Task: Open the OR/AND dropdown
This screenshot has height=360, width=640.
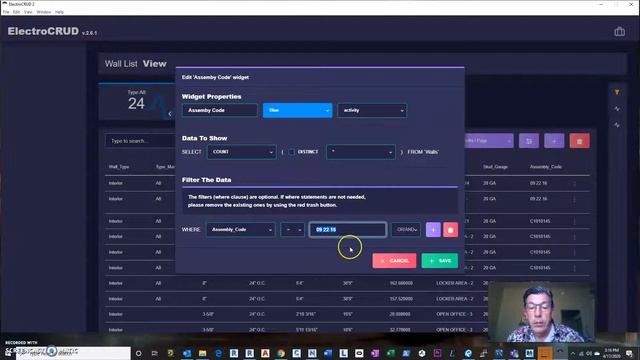Action: coord(406,230)
